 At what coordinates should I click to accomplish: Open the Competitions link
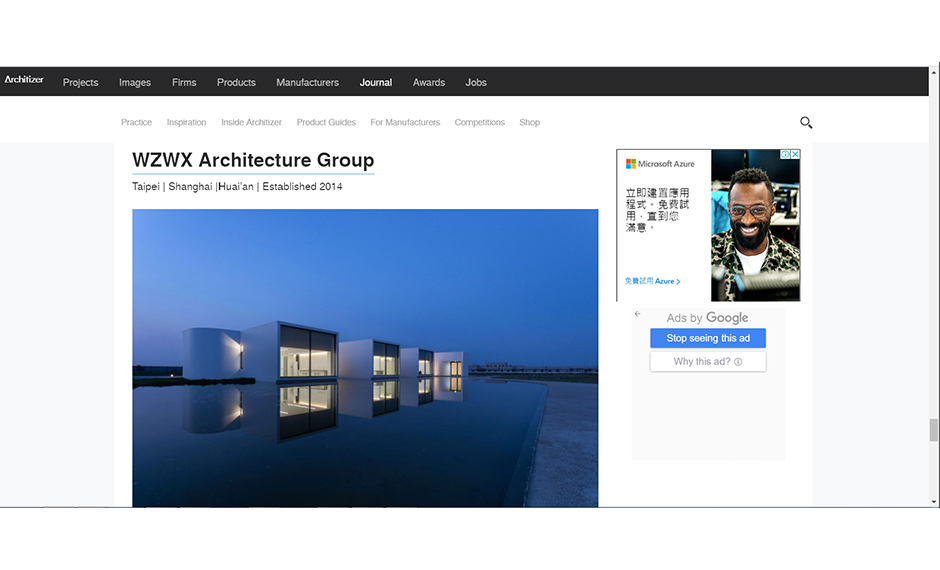[480, 122]
